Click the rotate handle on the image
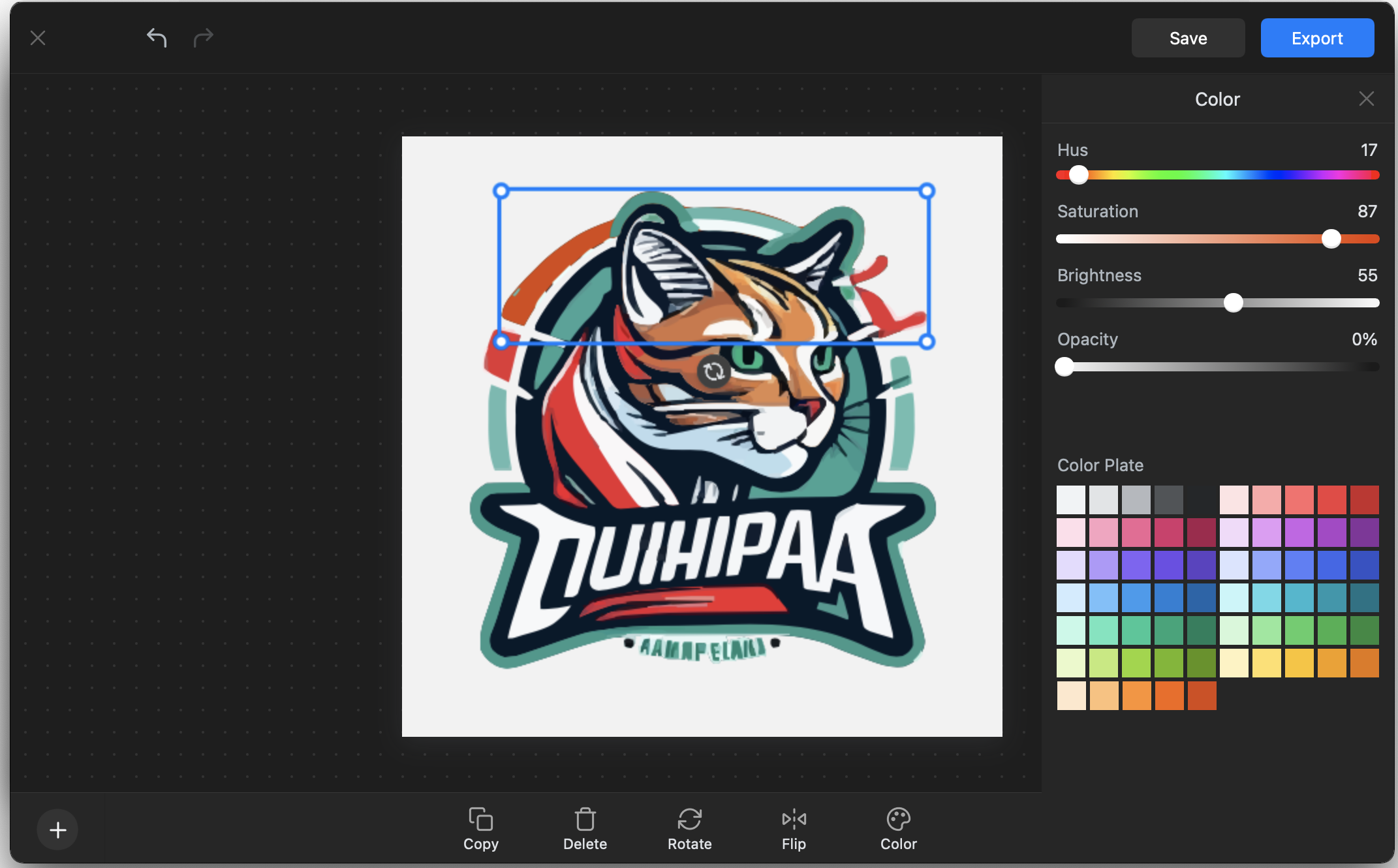 713,371
